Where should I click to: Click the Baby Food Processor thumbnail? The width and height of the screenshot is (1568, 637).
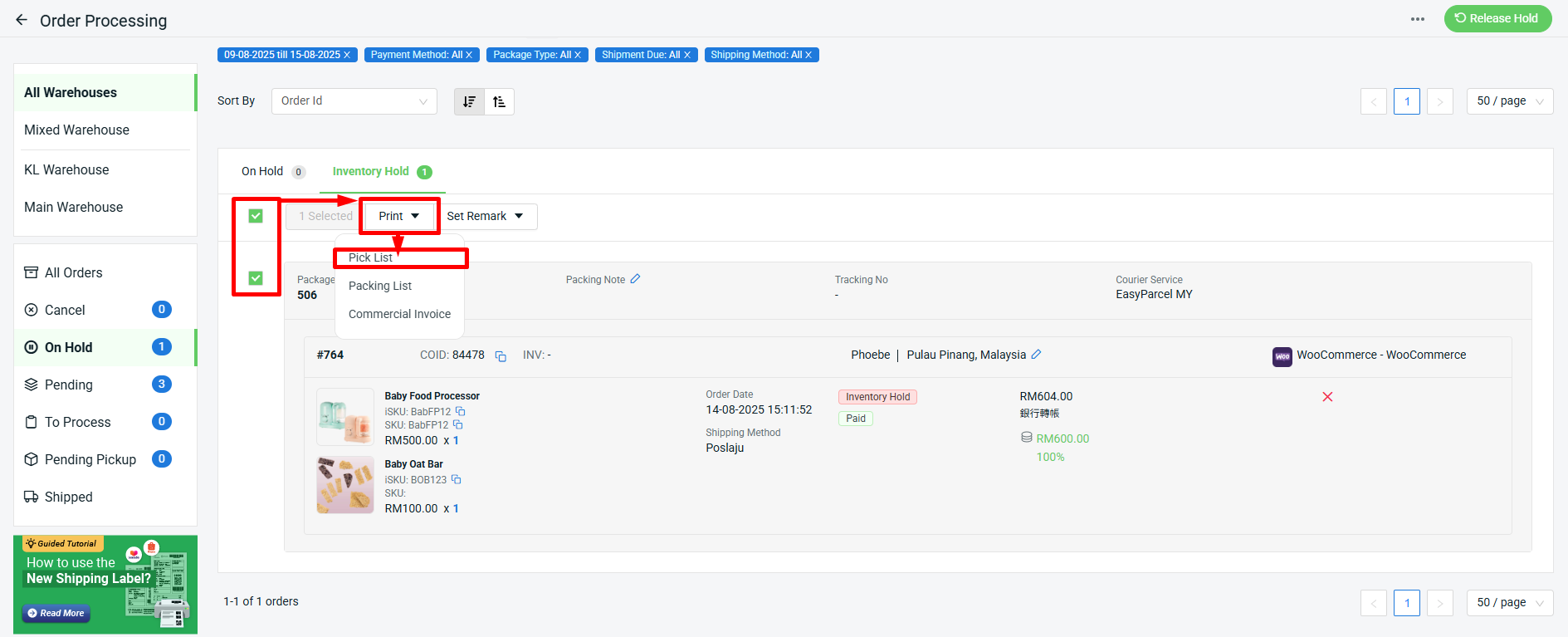pos(344,417)
